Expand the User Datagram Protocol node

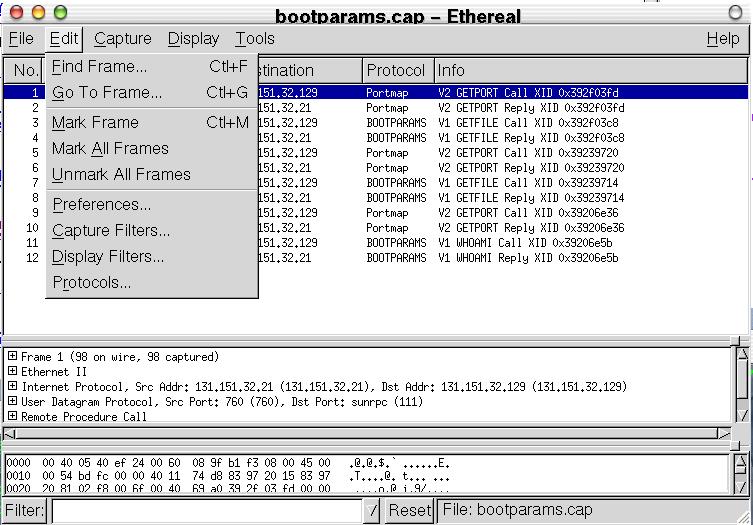coord(12,401)
